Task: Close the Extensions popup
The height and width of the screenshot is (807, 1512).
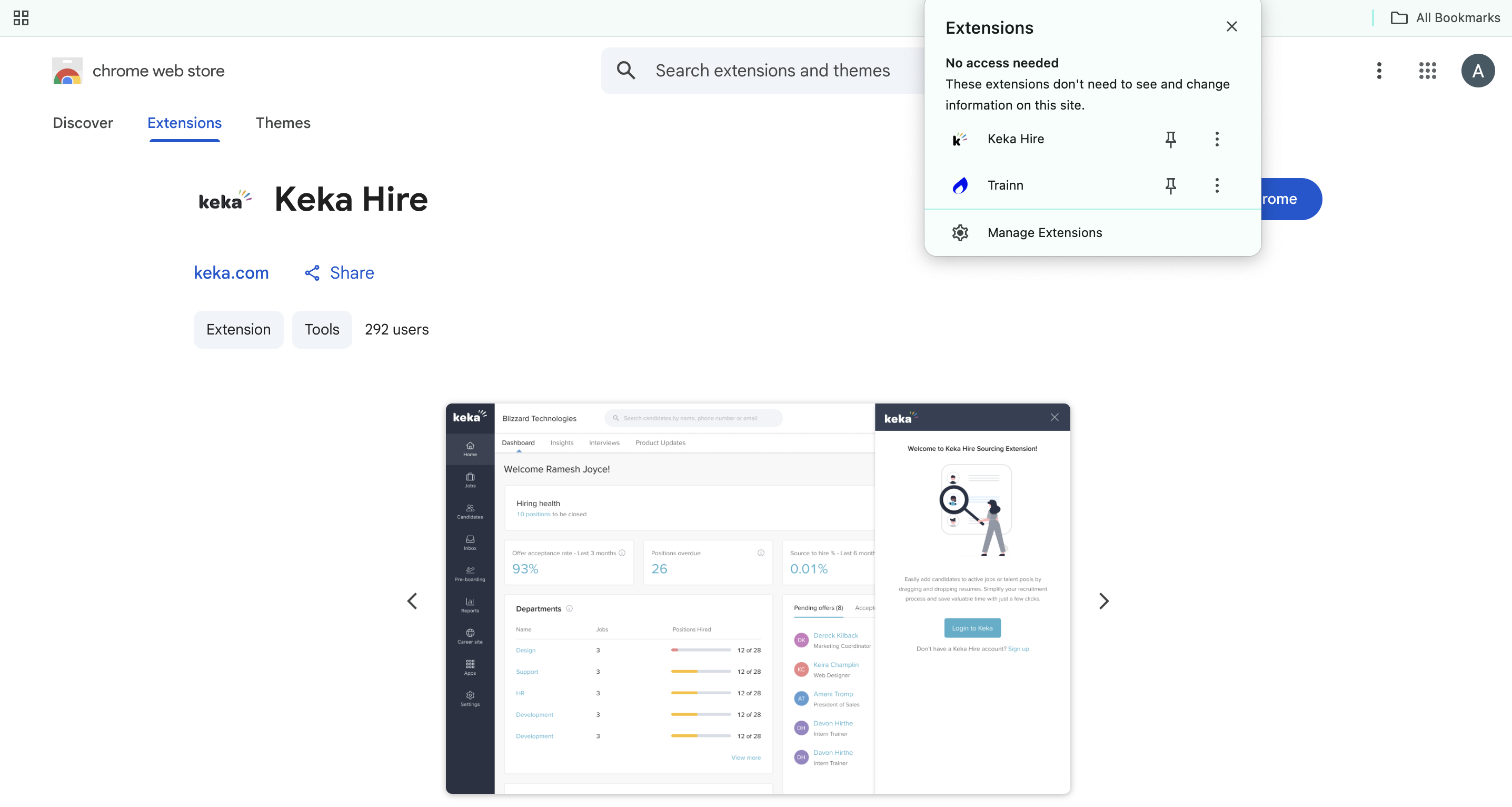Action: point(1231,26)
